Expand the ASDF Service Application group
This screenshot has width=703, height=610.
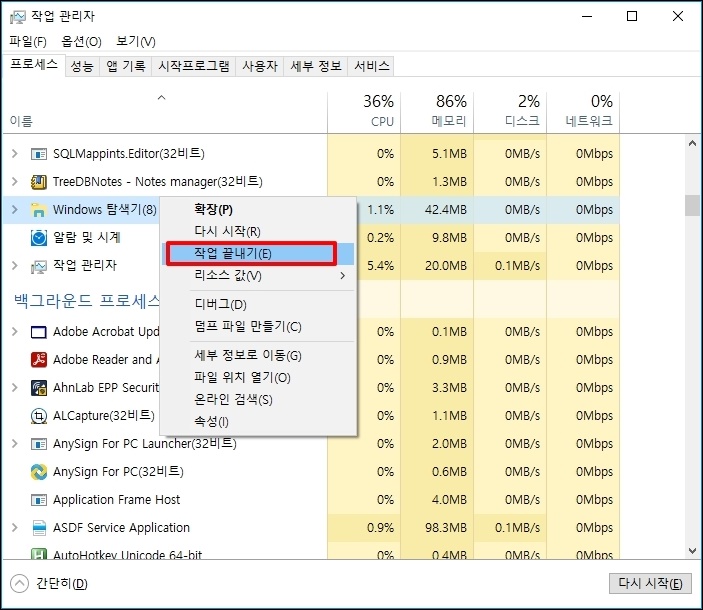pos(15,528)
